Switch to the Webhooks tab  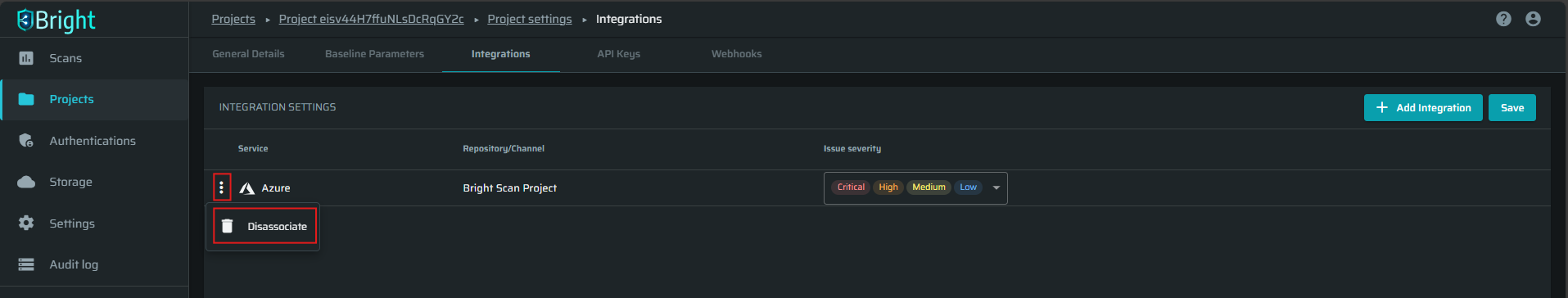point(736,54)
